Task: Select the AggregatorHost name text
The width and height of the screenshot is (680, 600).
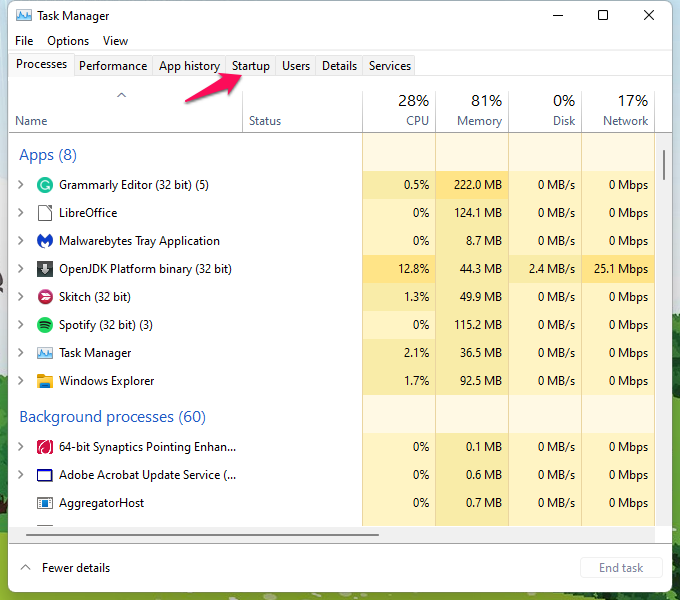Action: 101,503
